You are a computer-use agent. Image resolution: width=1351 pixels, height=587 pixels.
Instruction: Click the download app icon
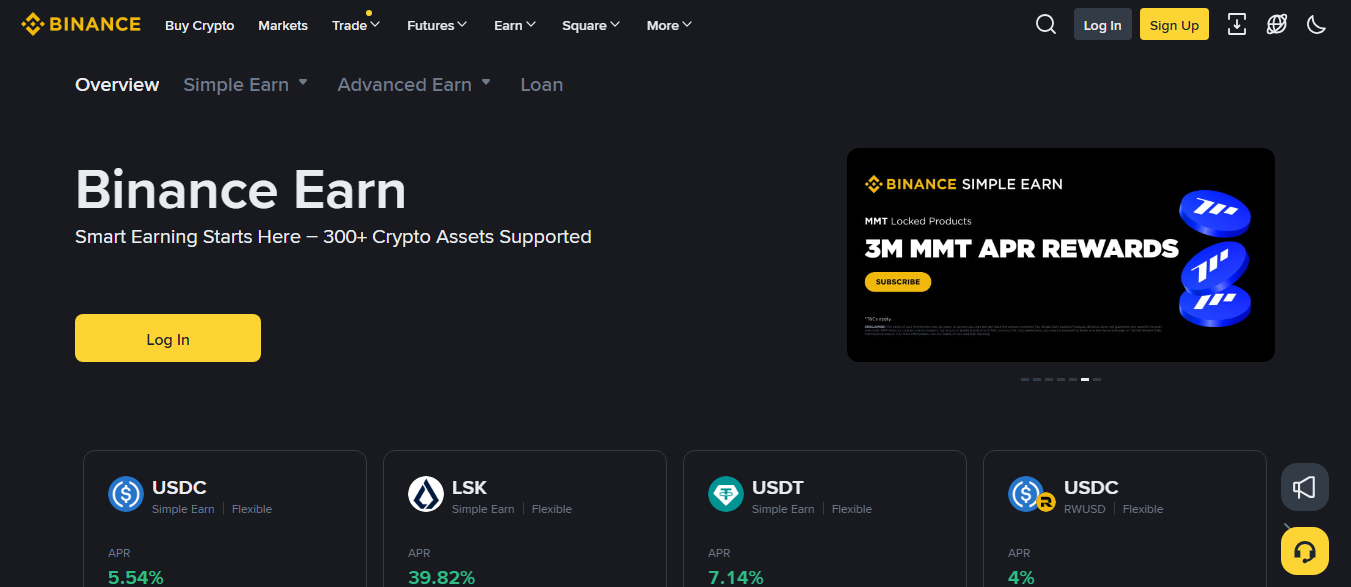[x=1237, y=25]
